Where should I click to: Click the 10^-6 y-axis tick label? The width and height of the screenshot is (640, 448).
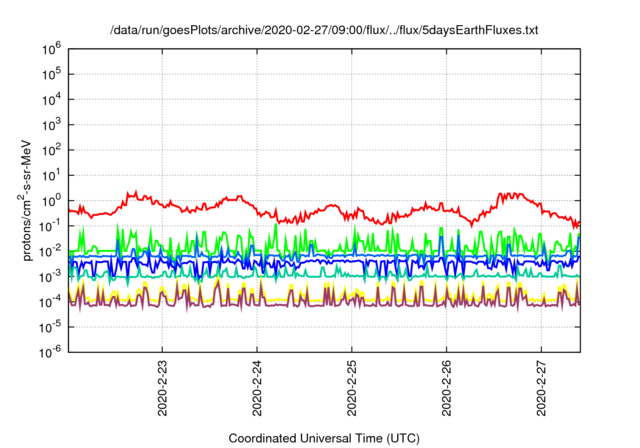(x=51, y=352)
